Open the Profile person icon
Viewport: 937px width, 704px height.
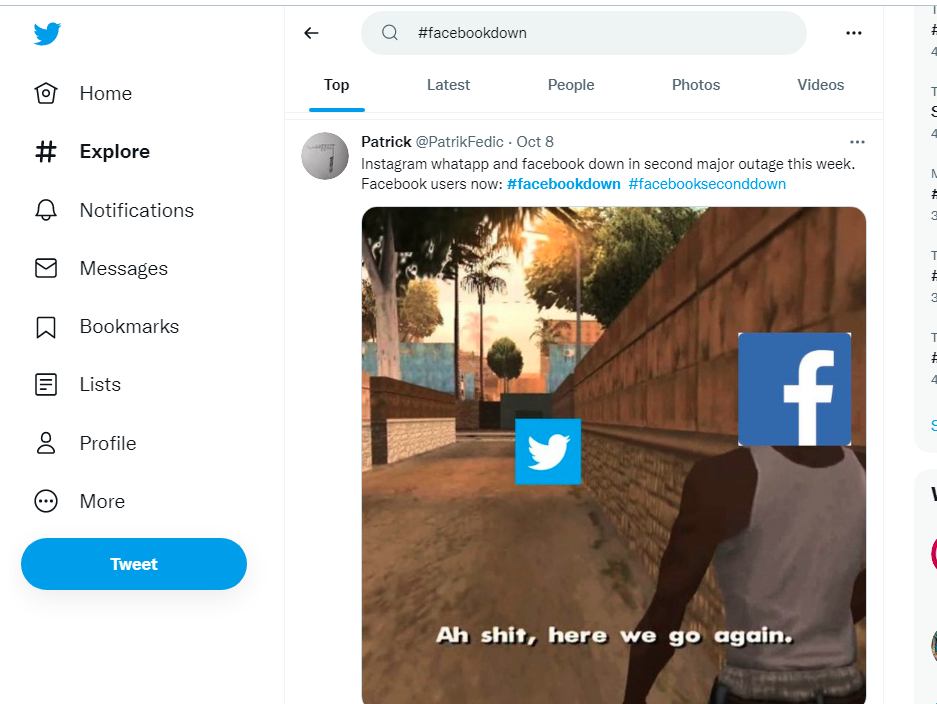(46, 443)
